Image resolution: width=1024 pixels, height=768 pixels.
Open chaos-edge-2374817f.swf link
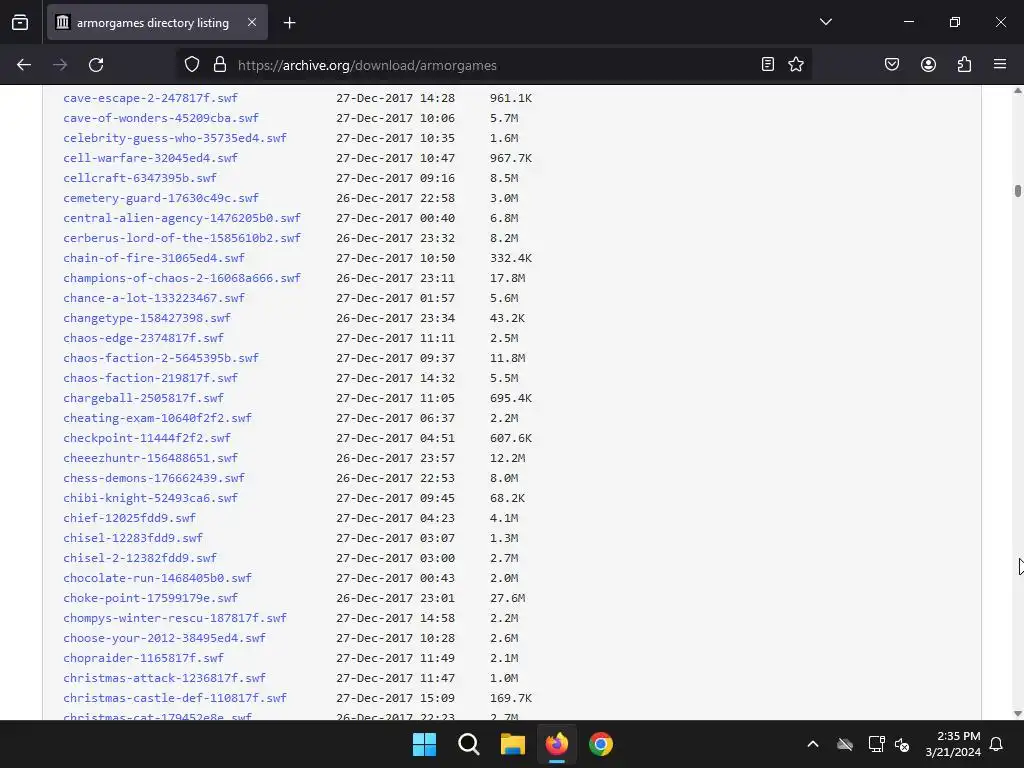(143, 338)
